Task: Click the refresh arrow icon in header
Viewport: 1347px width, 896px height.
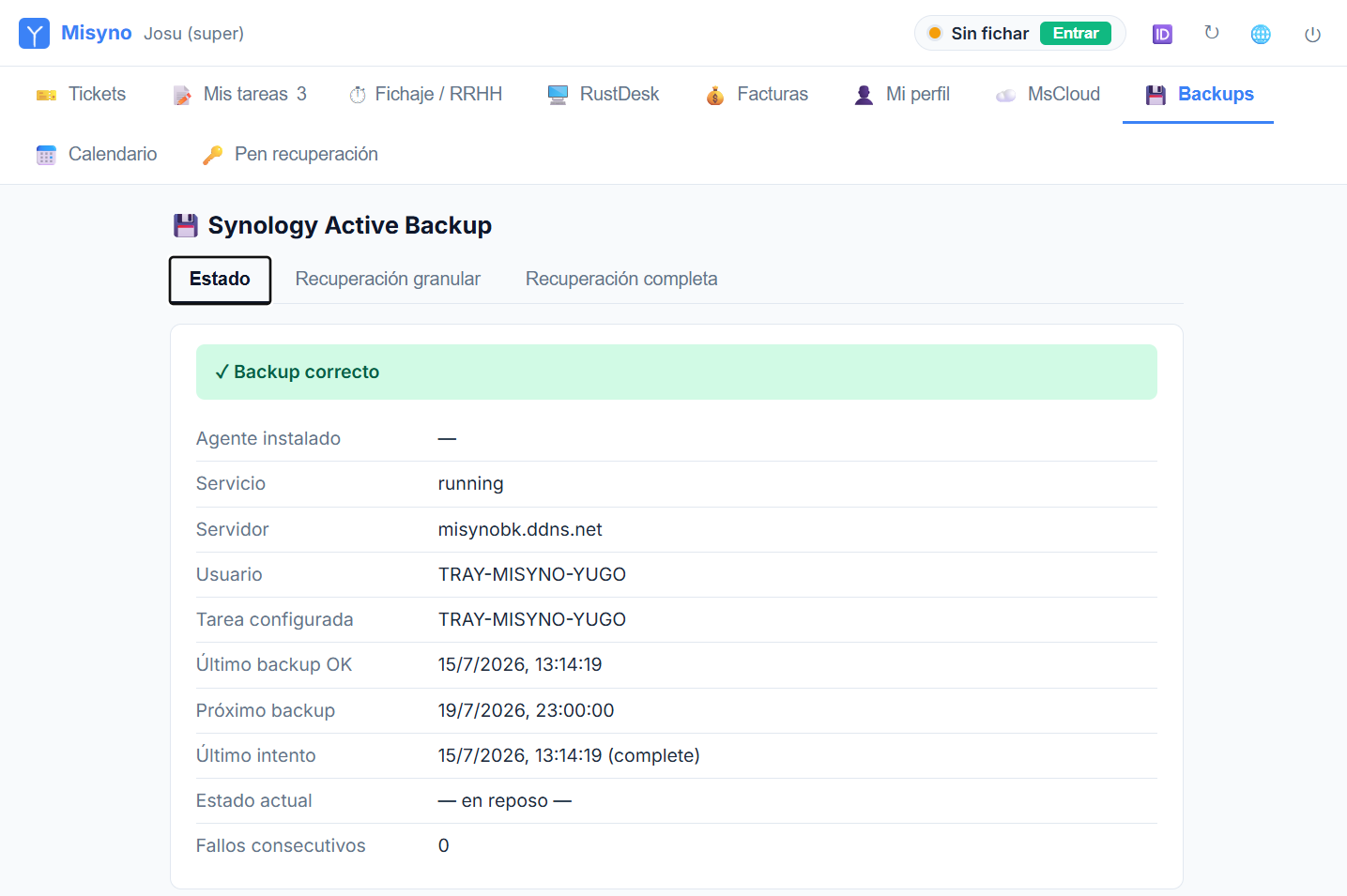Action: click(1212, 33)
